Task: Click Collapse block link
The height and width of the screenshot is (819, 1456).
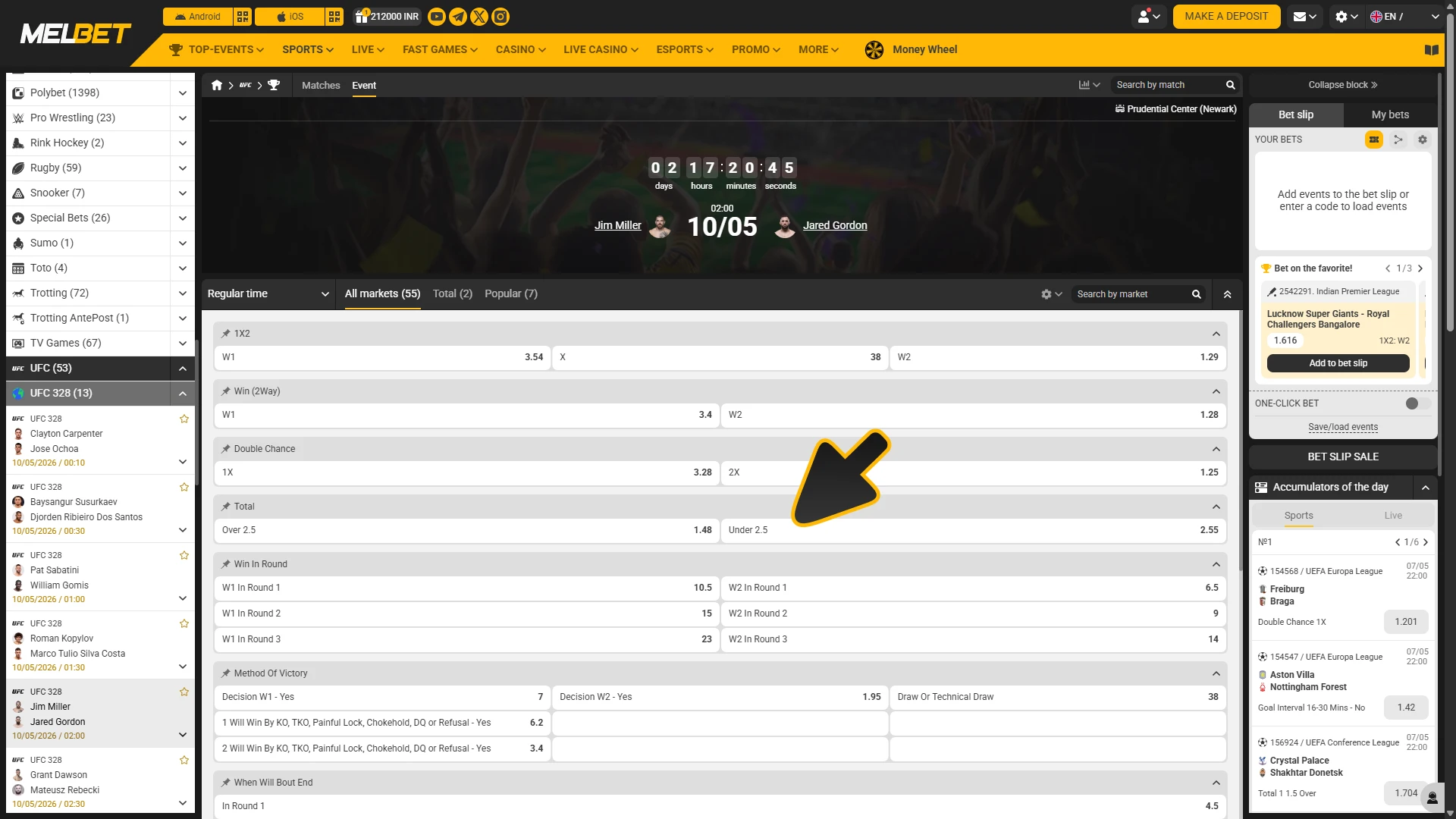Action: click(1343, 85)
